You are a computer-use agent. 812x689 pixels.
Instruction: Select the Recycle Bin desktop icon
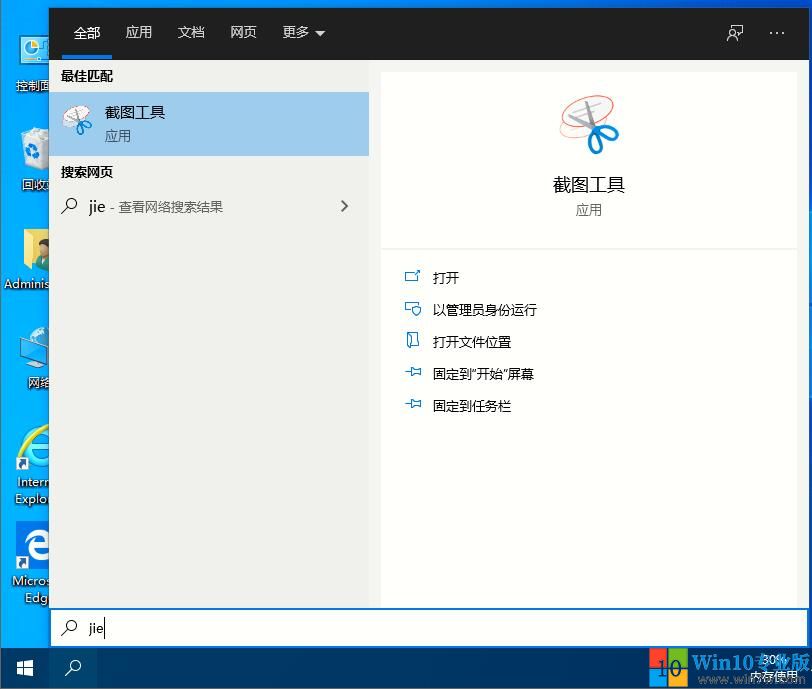click(34, 159)
